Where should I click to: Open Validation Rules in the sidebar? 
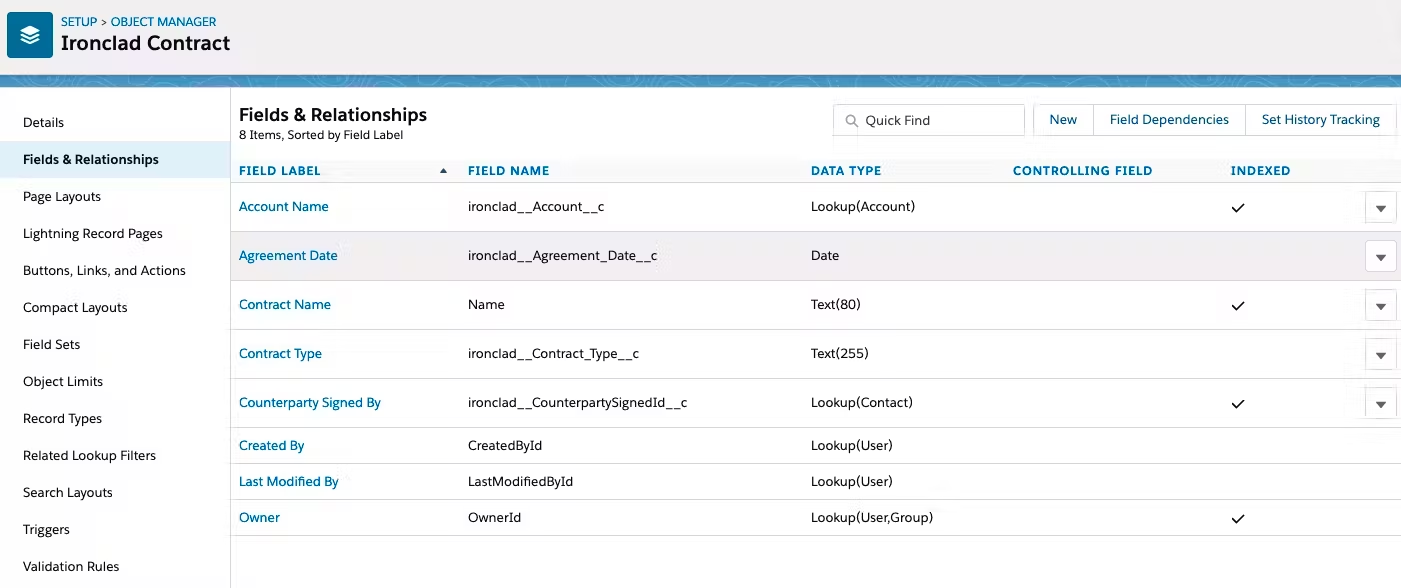71,566
